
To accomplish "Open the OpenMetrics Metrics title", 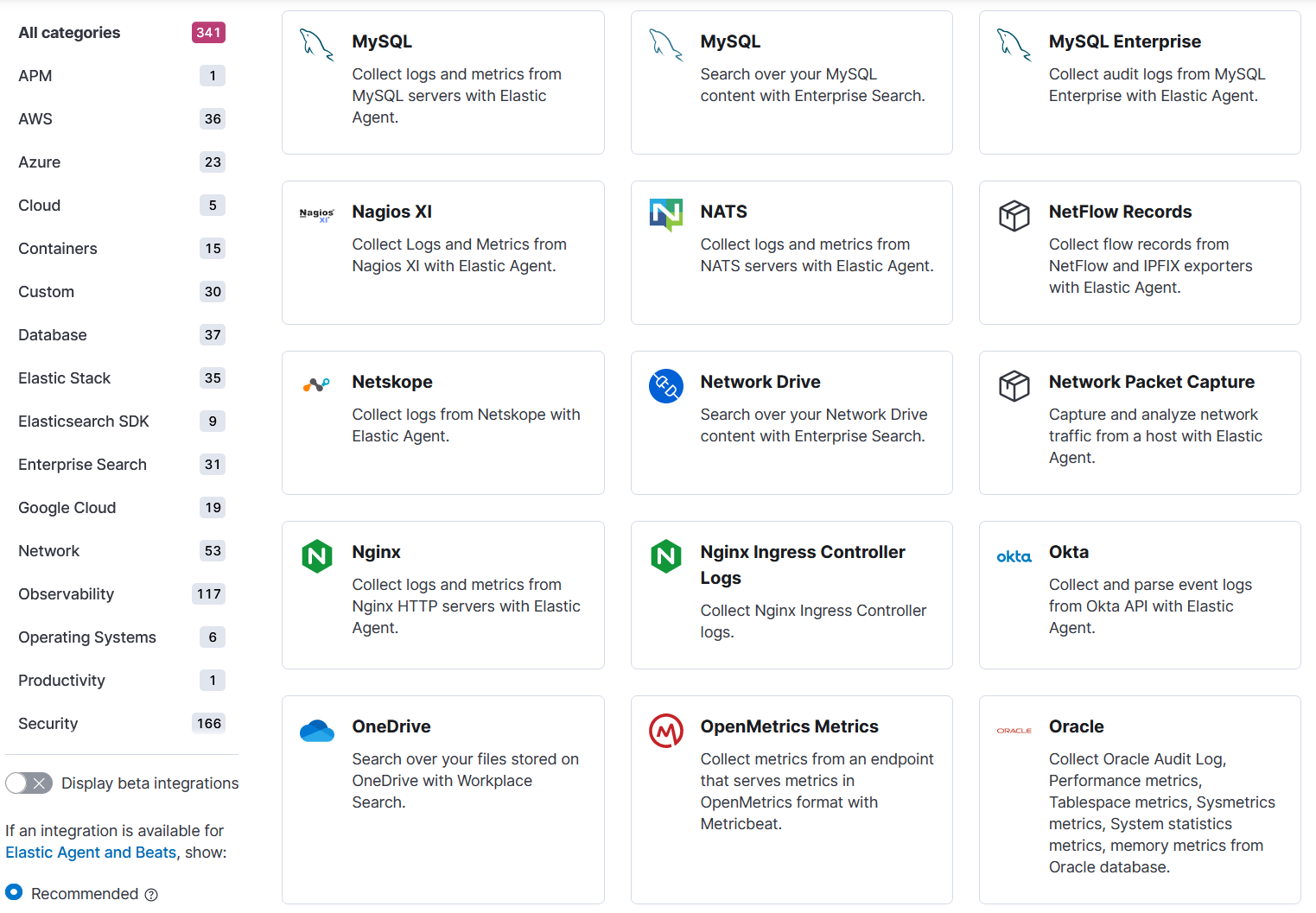I will pyautogui.click(x=790, y=726).
